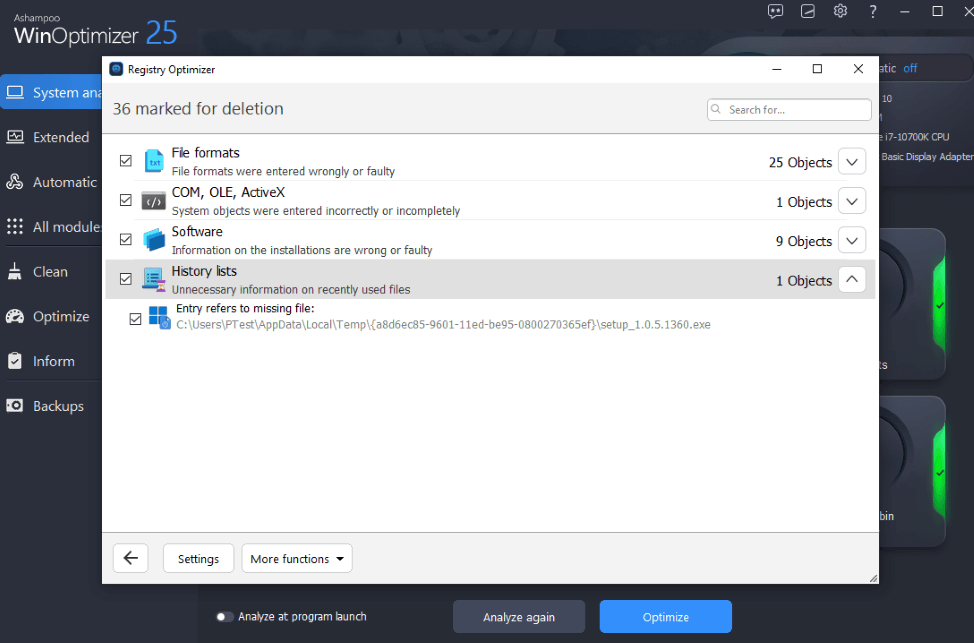Click the All modules grid icon

15,227
